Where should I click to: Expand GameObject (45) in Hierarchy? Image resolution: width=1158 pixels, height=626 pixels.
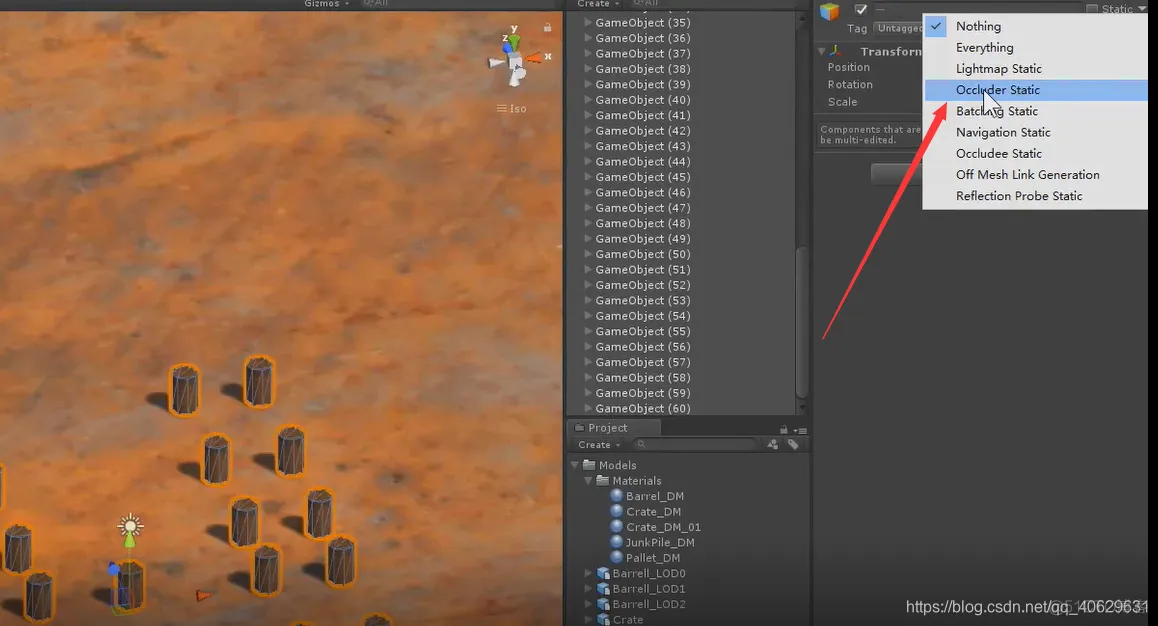(588, 176)
